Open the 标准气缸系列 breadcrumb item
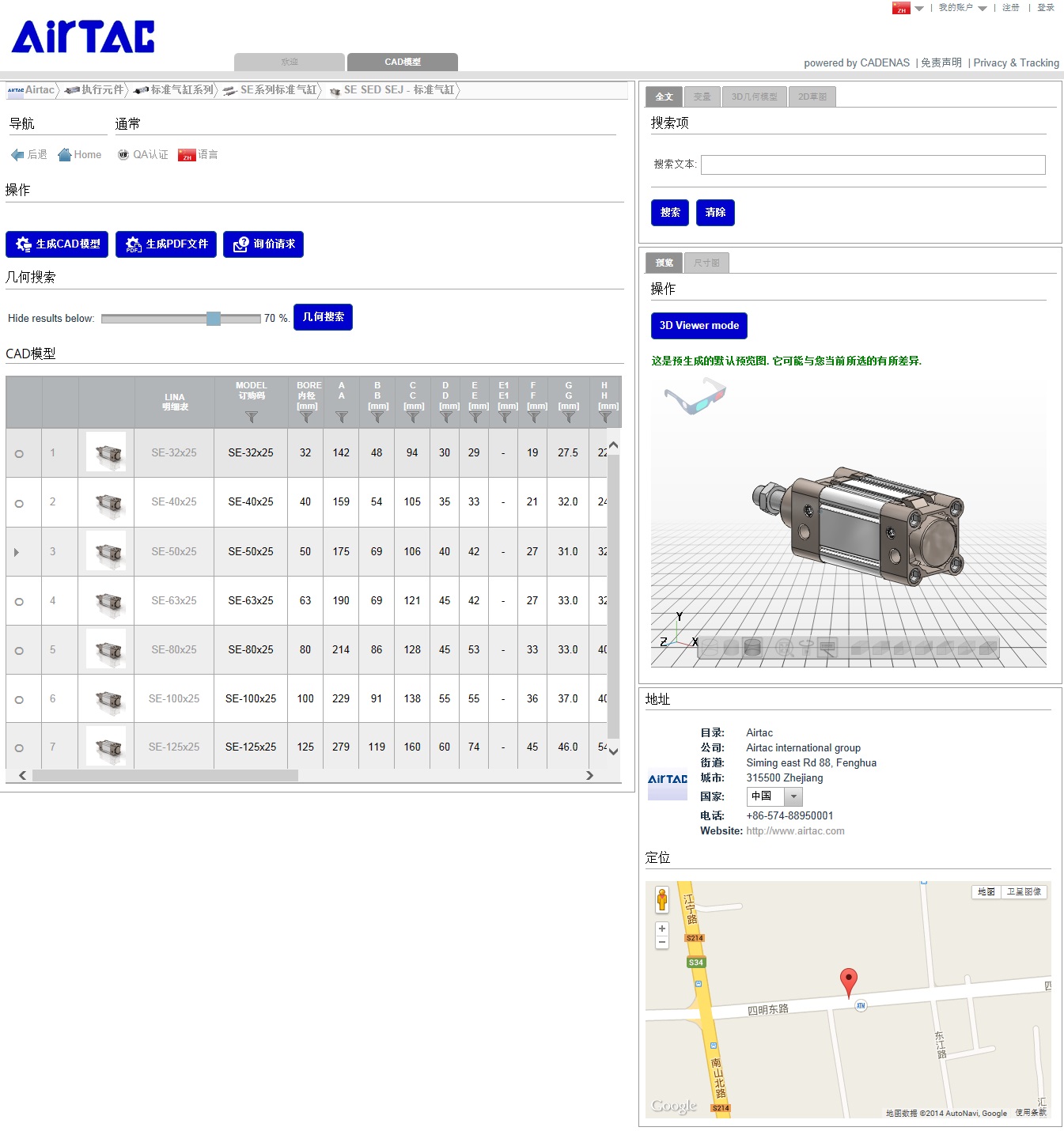Viewport: 1064px width, 1131px height. [x=174, y=90]
